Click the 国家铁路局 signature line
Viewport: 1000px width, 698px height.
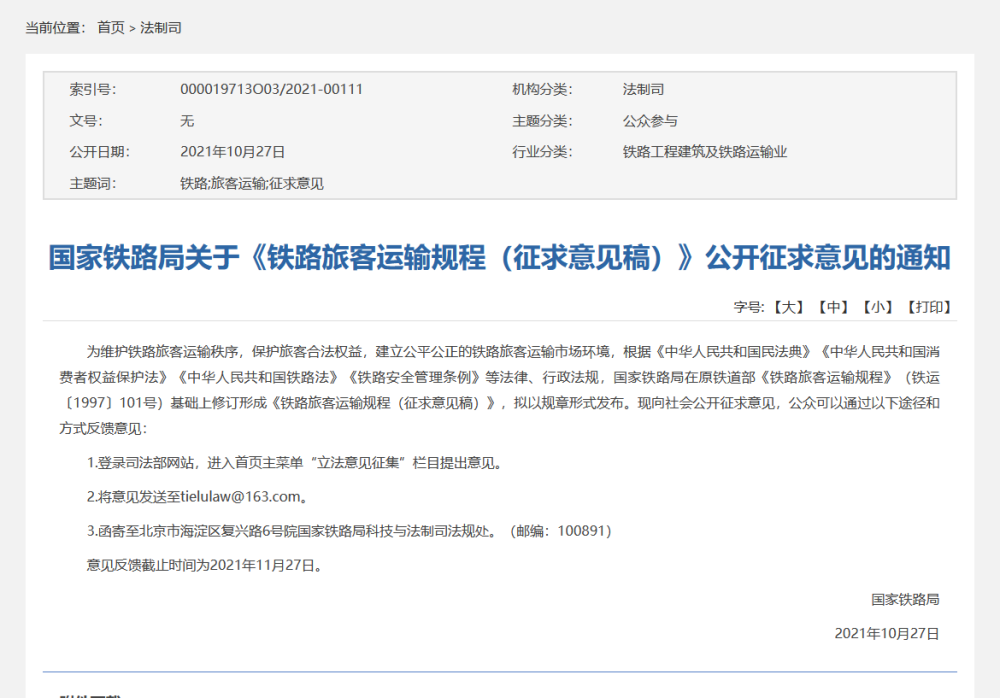coord(905,600)
